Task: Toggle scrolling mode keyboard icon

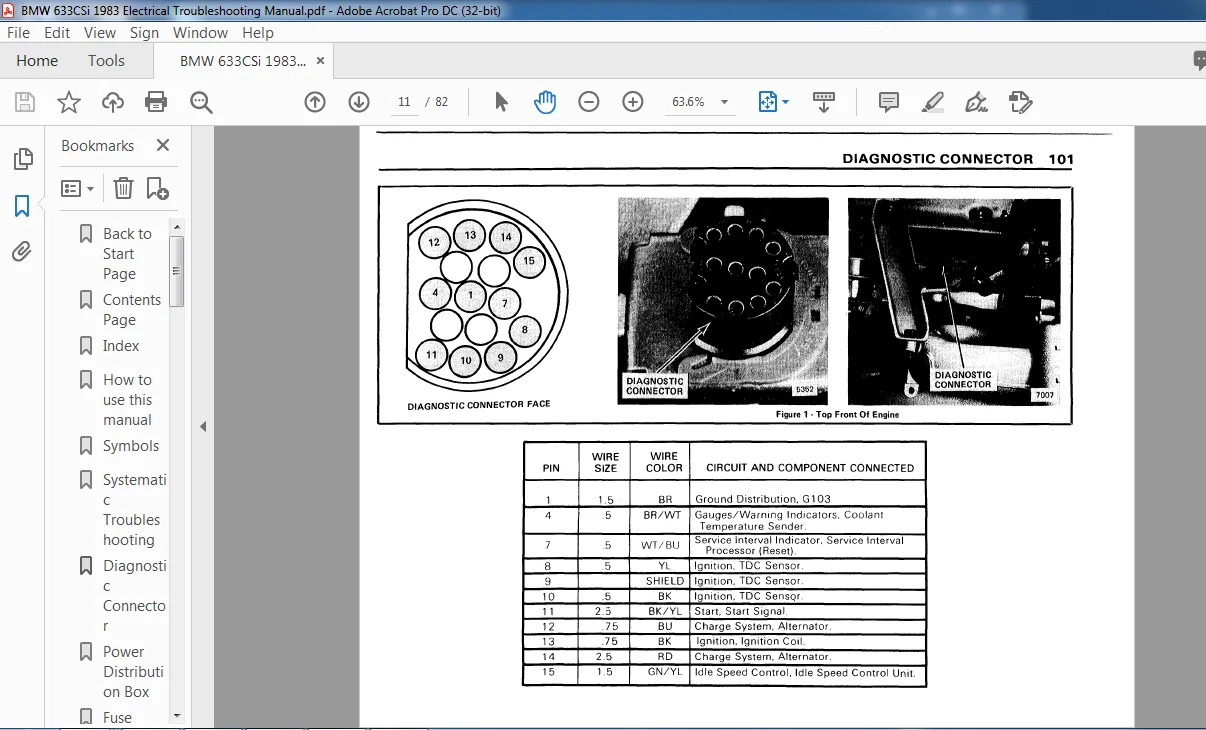Action: tap(824, 102)
